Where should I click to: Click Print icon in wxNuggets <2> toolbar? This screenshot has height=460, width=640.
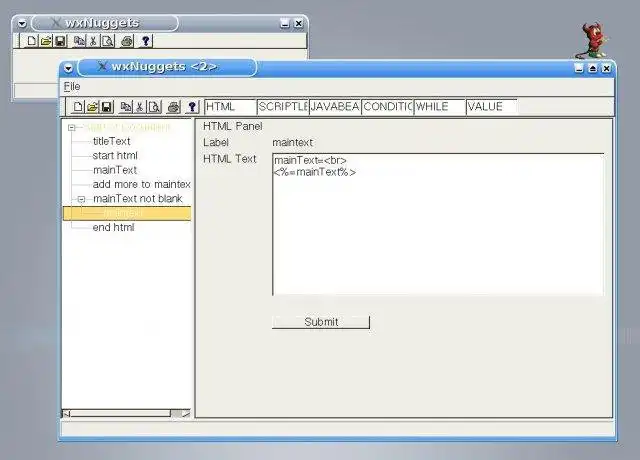[x=174, y=107]
